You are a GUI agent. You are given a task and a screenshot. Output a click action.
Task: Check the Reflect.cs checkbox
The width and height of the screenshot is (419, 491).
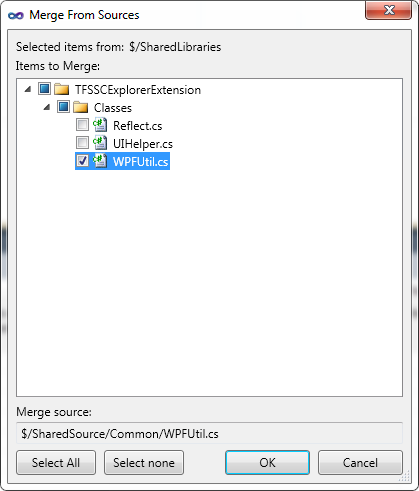click(82, 125)
